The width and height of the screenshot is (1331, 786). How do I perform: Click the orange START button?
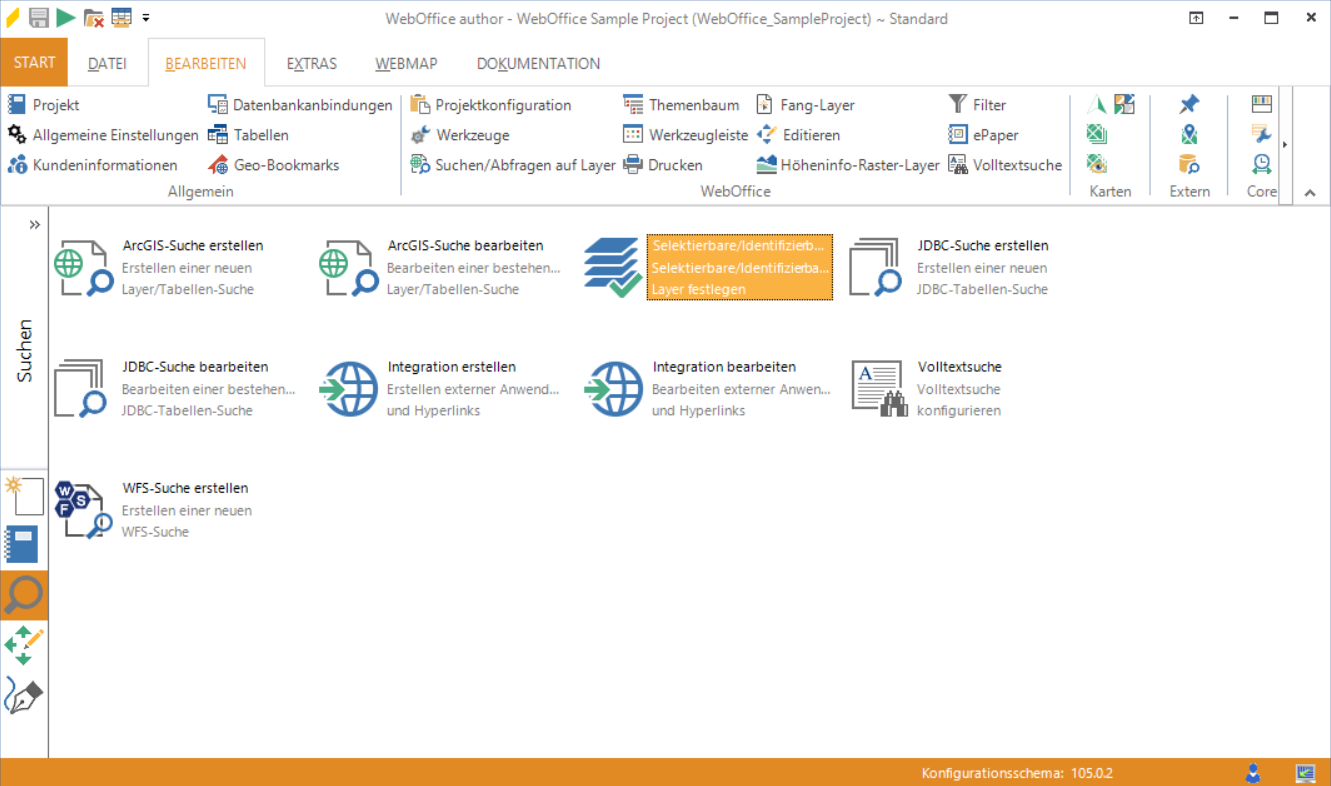(x=34, y=62)
